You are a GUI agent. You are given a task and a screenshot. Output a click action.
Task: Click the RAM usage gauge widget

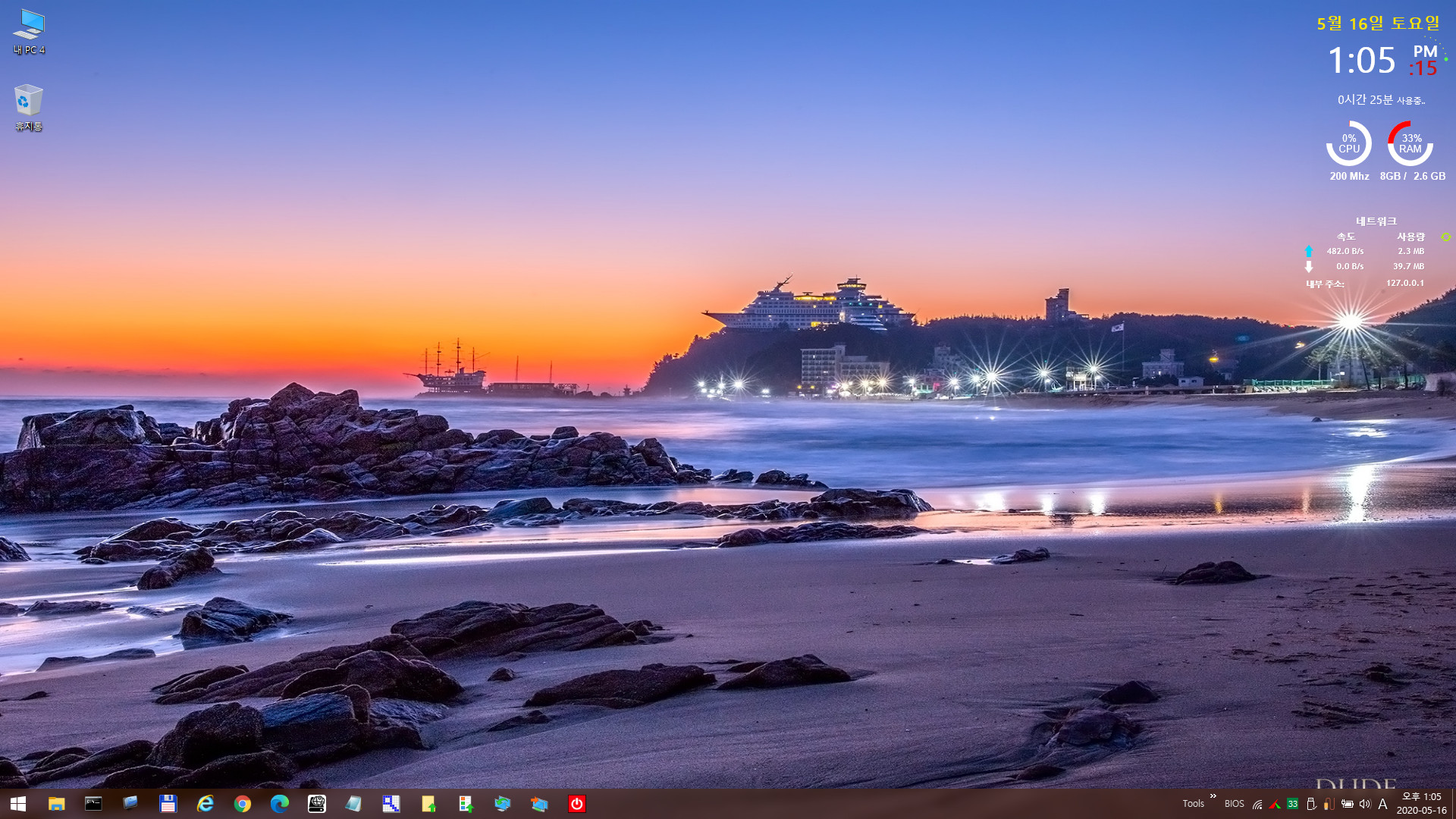pyautogui.click(x=1410, y=143)
